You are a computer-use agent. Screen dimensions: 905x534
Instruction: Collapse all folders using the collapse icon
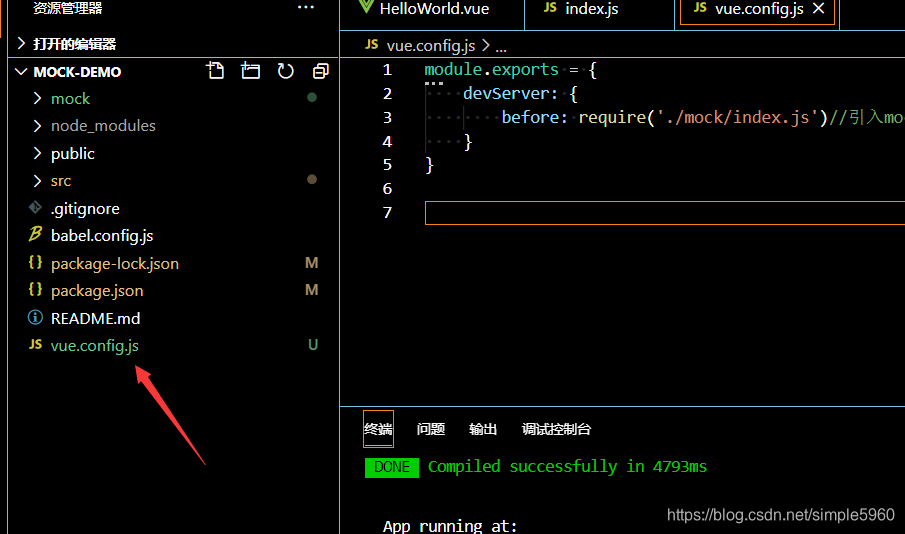pos(320,71)
